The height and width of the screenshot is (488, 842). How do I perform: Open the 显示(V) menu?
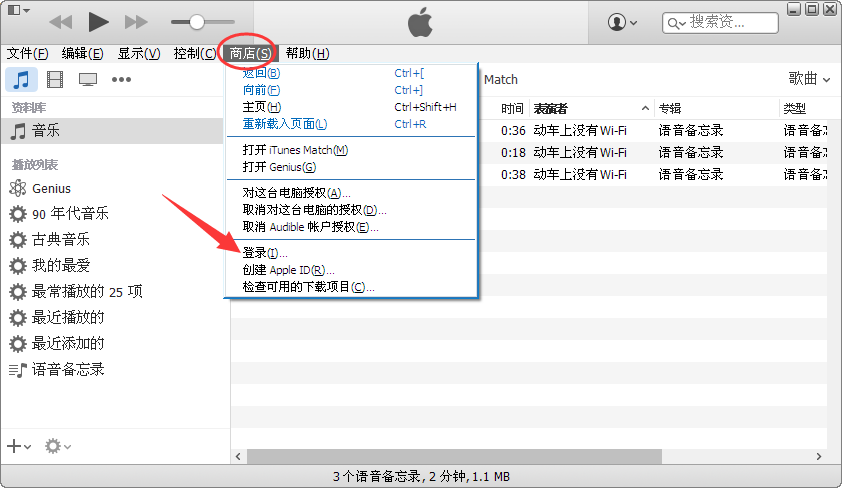(139, 54)
